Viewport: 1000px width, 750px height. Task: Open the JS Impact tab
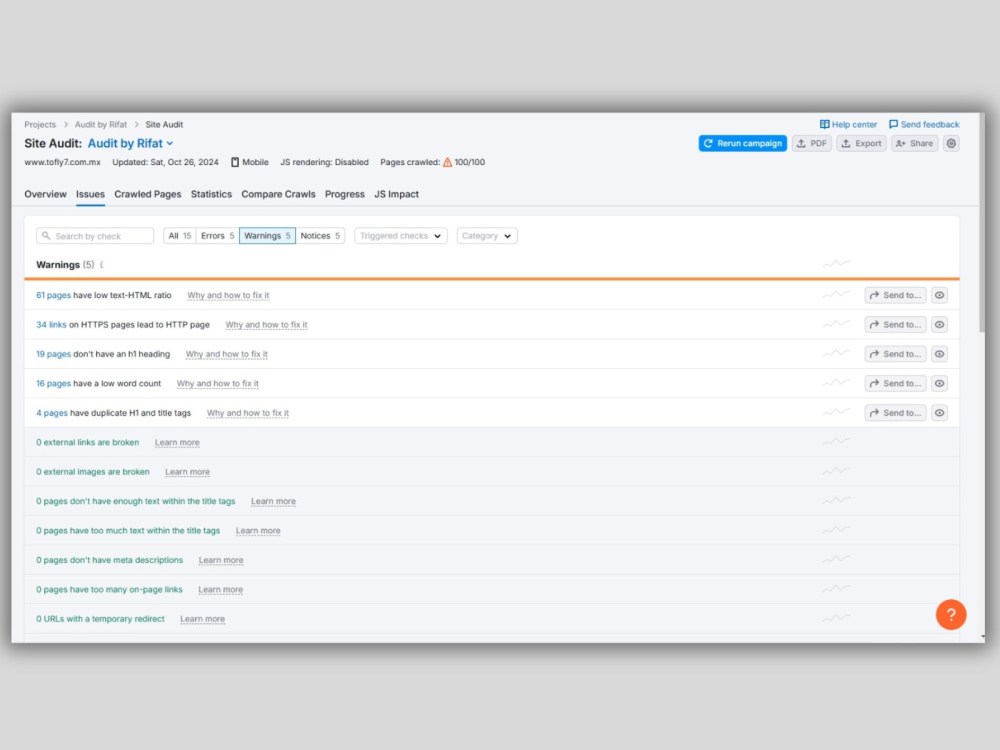click(396, 195)
